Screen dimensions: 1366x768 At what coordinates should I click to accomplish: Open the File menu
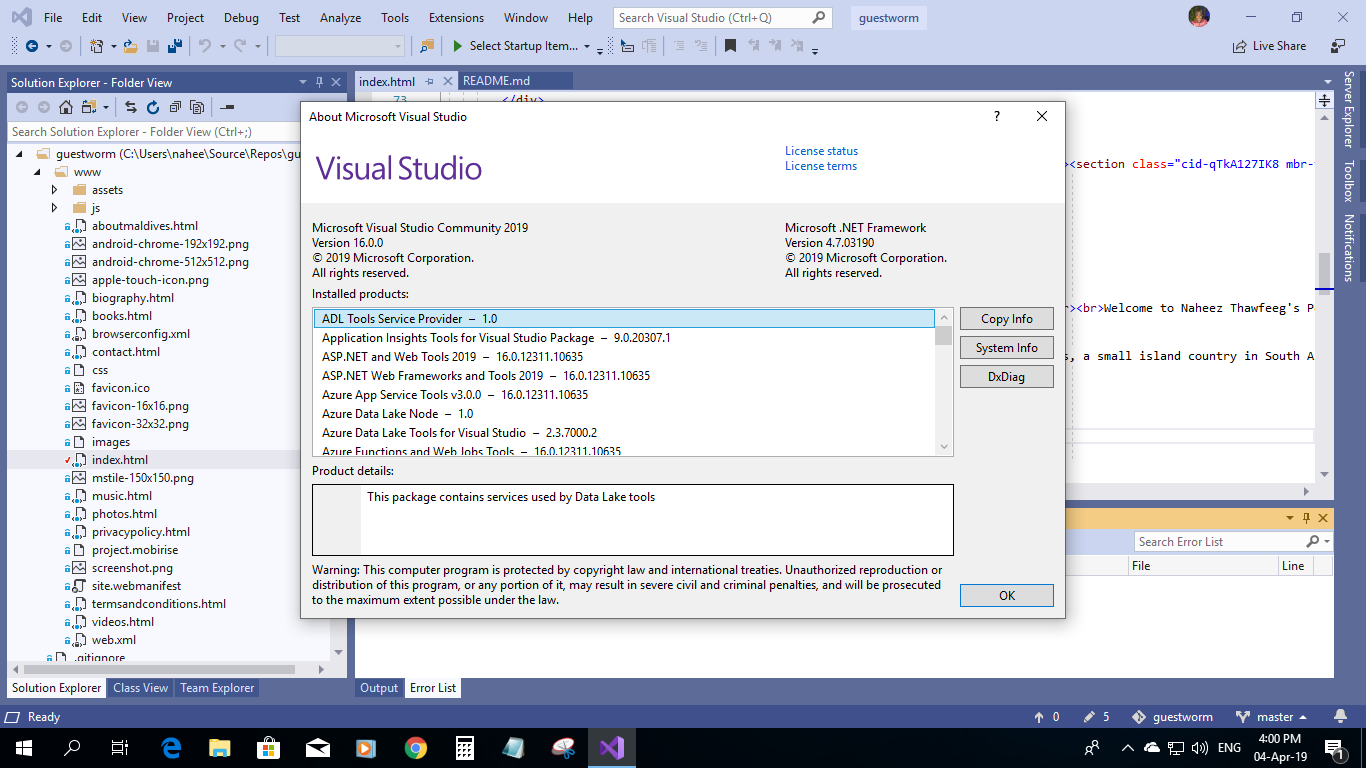click(53, 18)
